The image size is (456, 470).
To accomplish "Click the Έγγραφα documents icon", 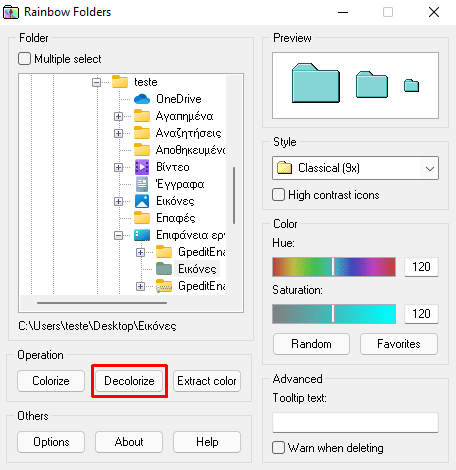I will (x=142, y=184).
